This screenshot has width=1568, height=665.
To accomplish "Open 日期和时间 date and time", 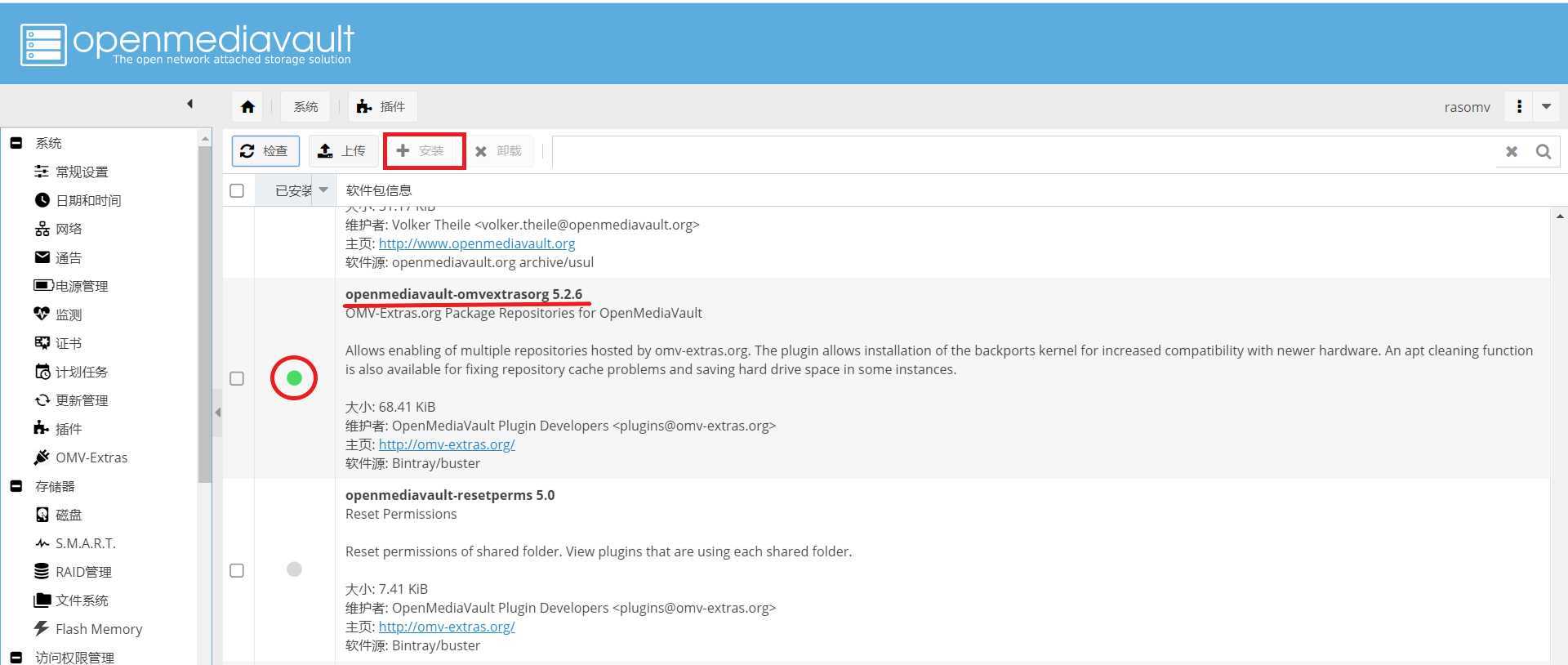I will click(x=88, y=200).
